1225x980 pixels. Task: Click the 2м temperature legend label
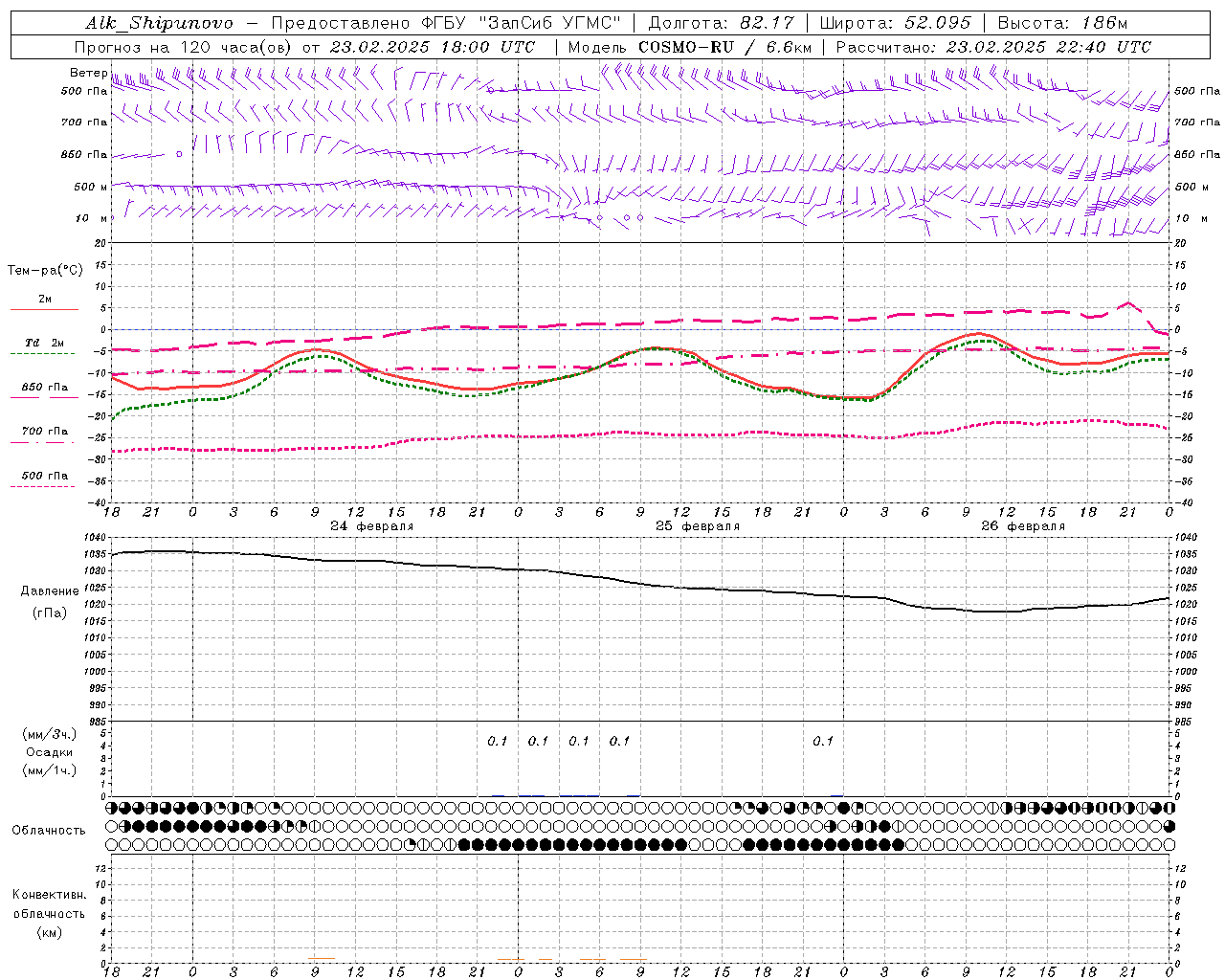pos(45,300)
